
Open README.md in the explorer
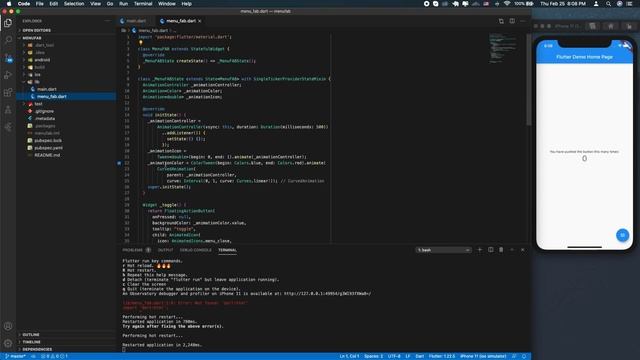click(47, 156)
